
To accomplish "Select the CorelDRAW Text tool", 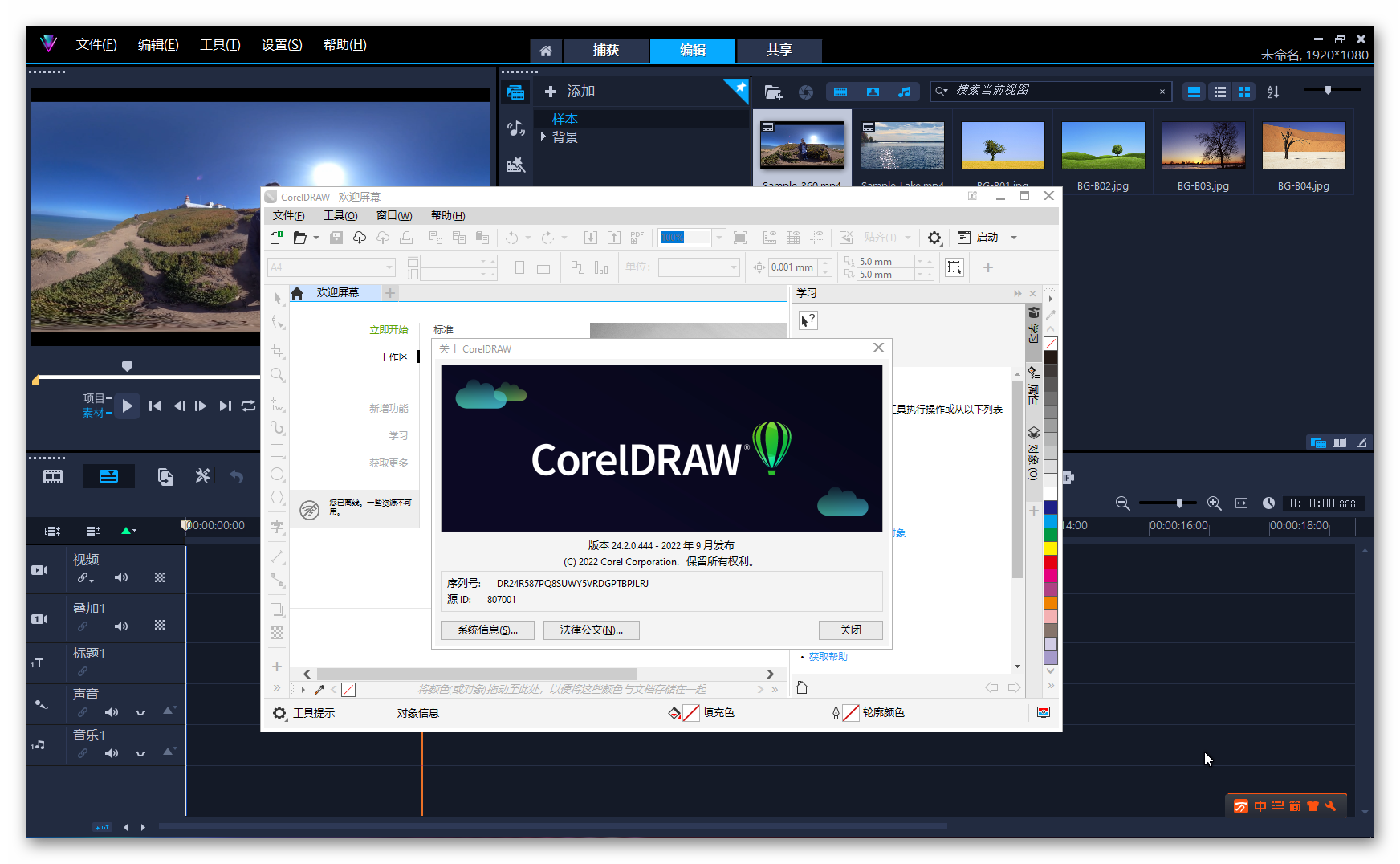I will [x=277, y=527].
